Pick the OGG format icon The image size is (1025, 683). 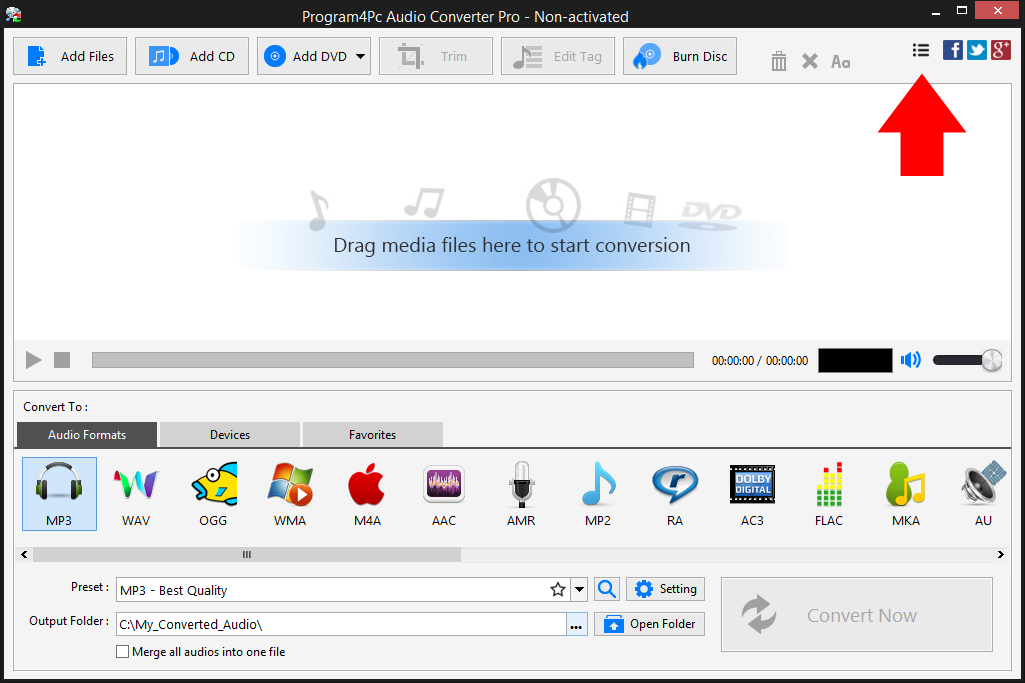[212, 493]
